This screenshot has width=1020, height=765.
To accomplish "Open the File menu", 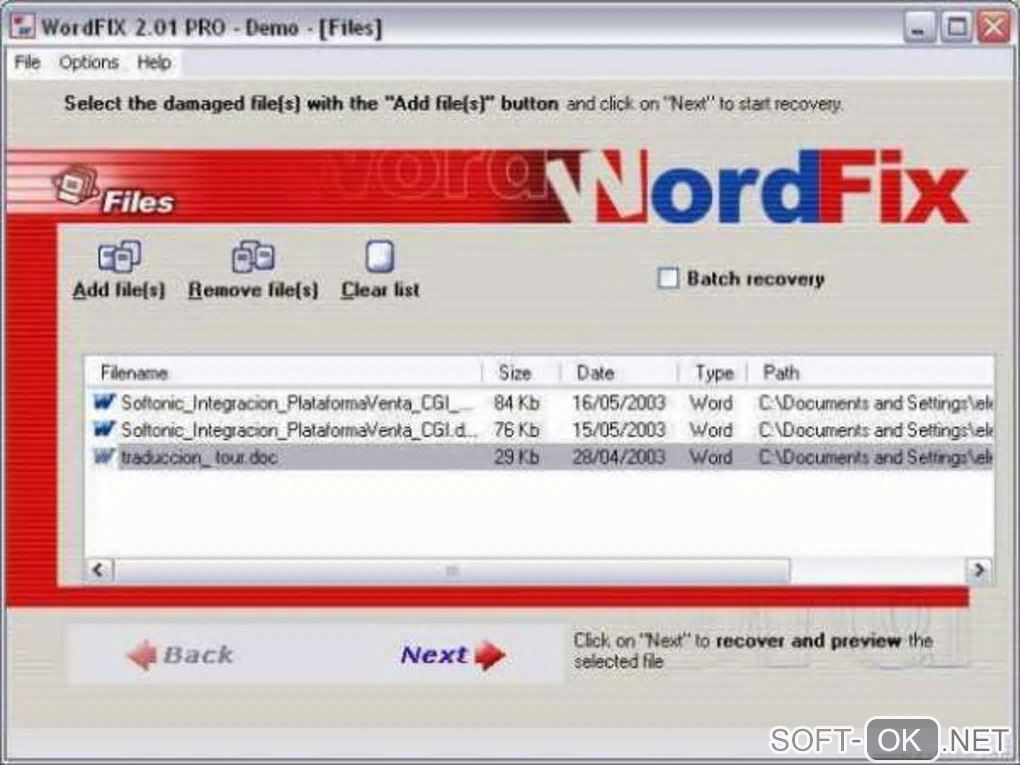I will pos(27,62).
